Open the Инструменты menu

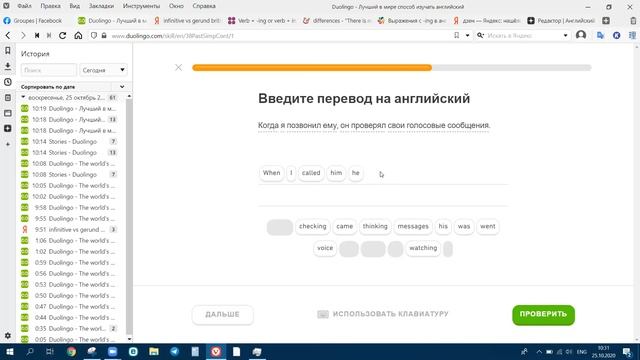pos(141,6)
